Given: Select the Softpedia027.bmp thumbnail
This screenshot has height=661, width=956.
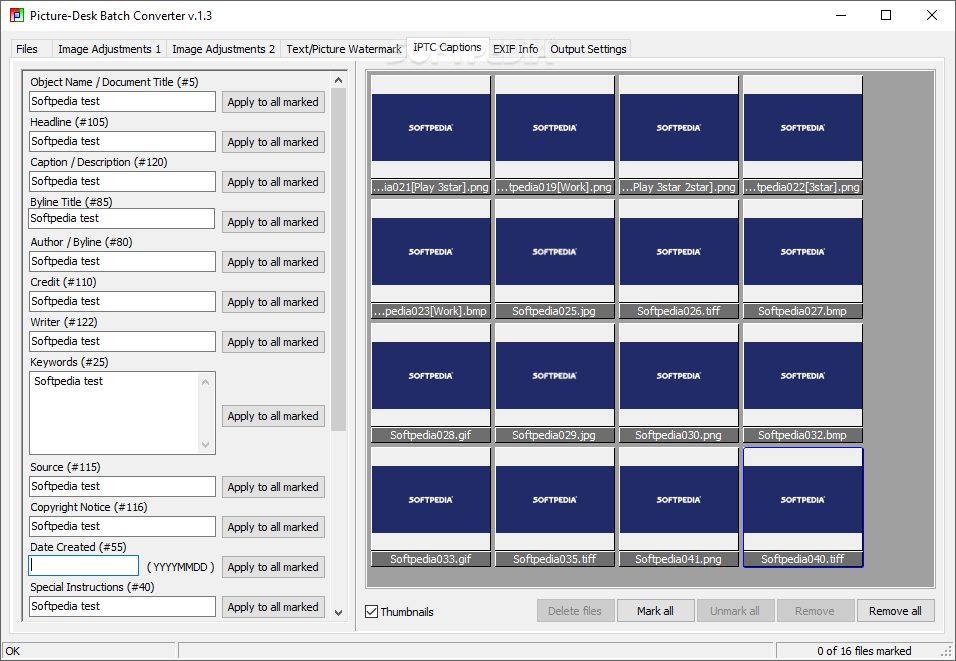Looking at the screenshot, I should [803, 259].
